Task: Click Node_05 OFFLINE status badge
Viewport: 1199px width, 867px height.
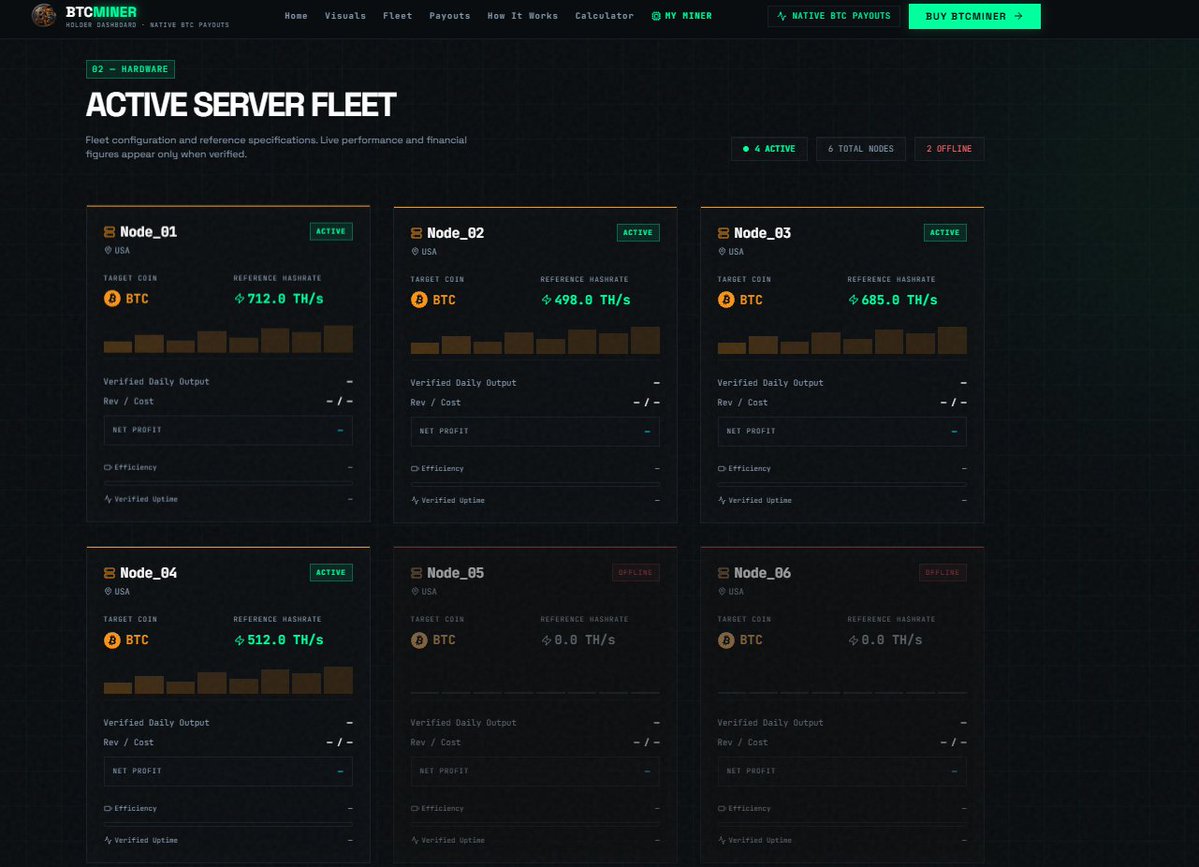Action: click(x=635, y=573)
